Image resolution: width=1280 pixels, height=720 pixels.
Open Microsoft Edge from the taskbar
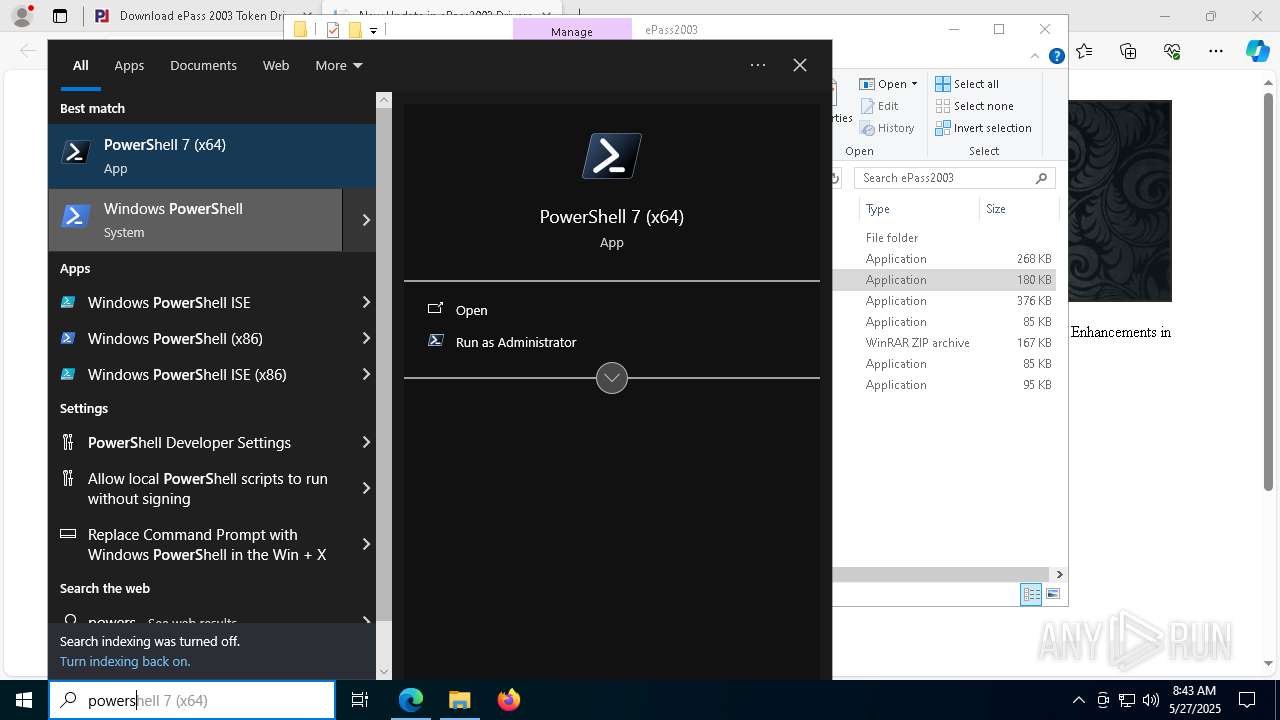[411, 700]
